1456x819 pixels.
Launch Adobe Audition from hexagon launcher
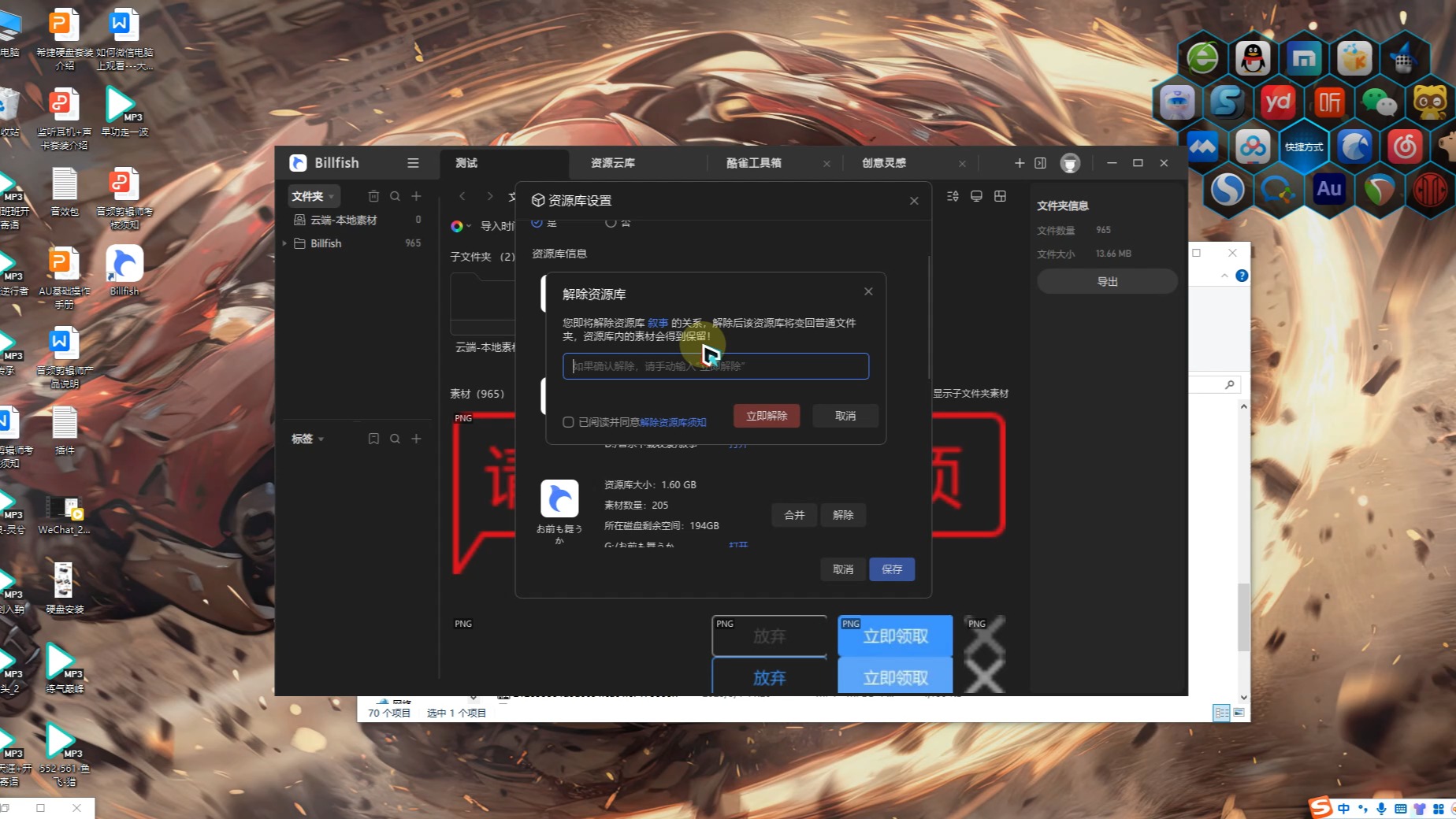pyautogui.click(x=1329, y=189)
